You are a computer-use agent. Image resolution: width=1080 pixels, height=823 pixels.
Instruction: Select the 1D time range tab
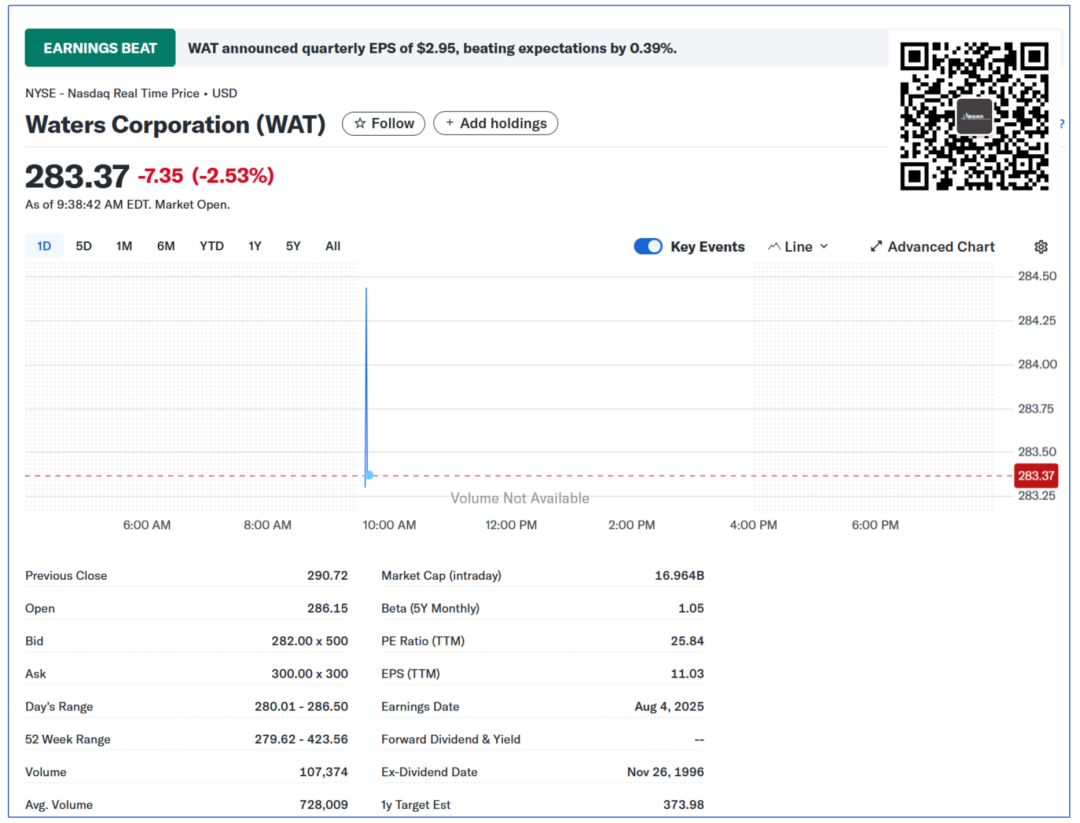44,246
